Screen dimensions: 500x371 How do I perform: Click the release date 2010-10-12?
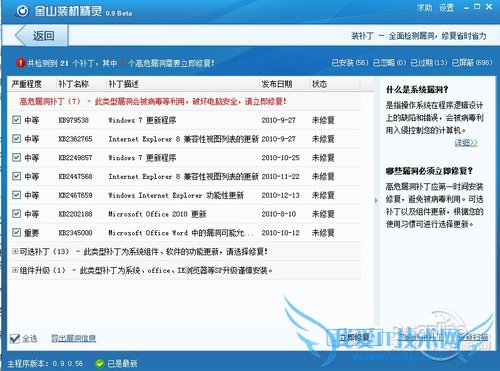pyautogui.click(x=280, y=233)
